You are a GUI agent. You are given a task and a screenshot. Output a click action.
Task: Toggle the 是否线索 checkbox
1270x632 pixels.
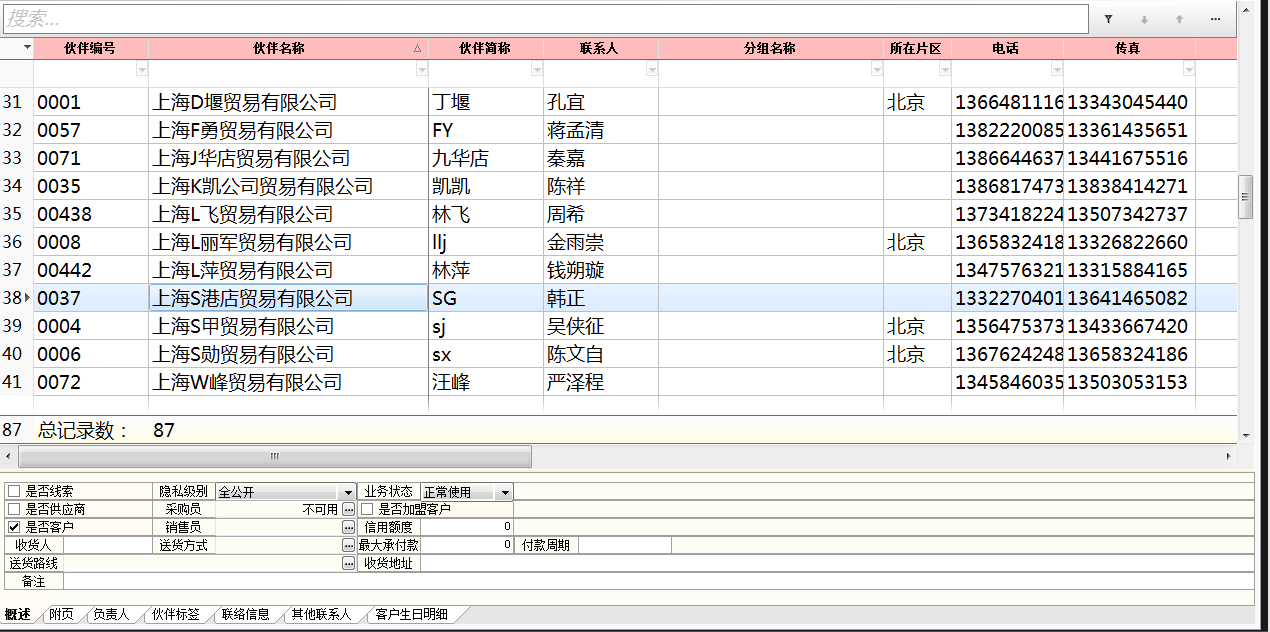pos(14,492)
